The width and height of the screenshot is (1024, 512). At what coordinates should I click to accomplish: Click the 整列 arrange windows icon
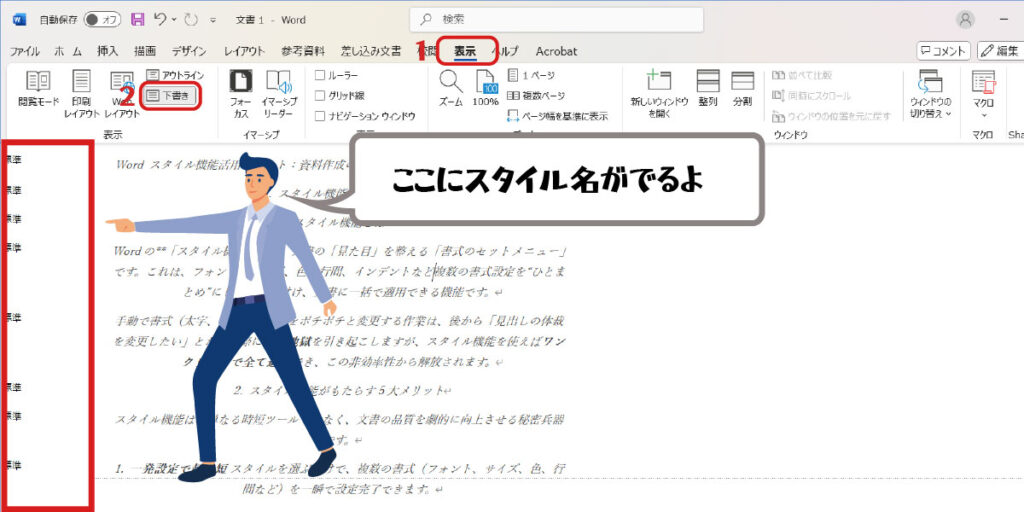(708, 89)
